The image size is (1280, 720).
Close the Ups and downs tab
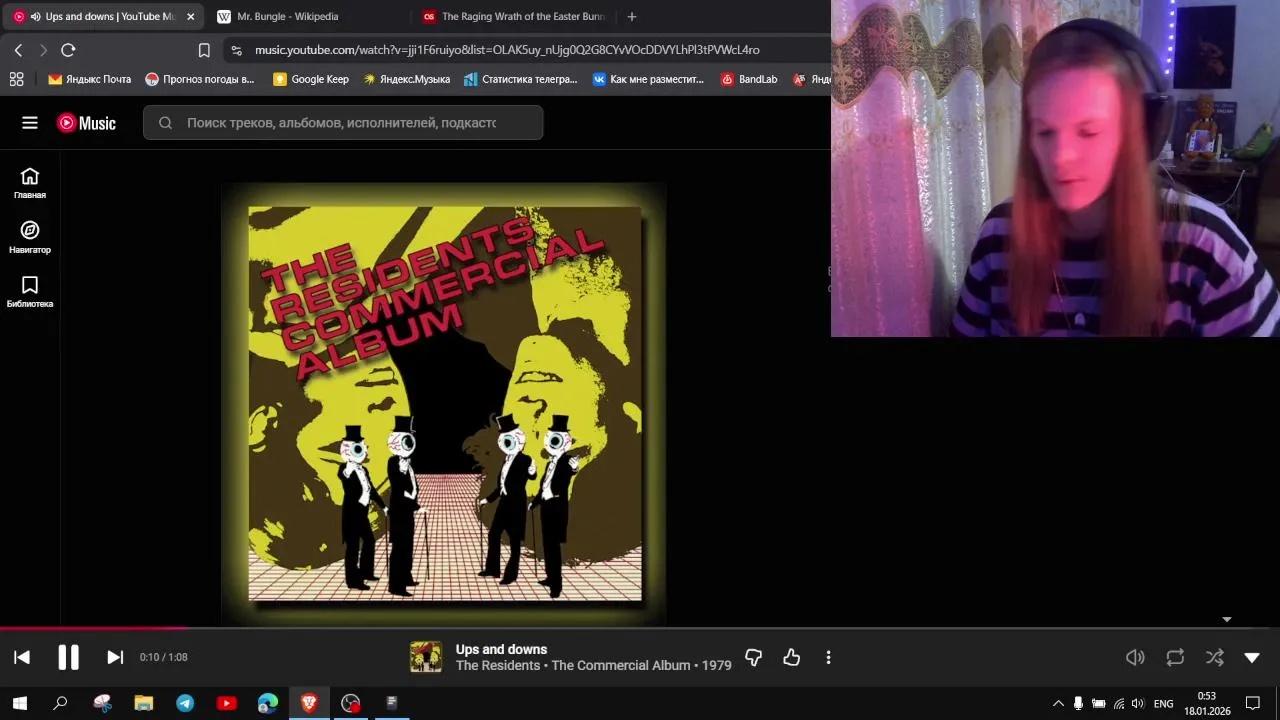(190, 16)
